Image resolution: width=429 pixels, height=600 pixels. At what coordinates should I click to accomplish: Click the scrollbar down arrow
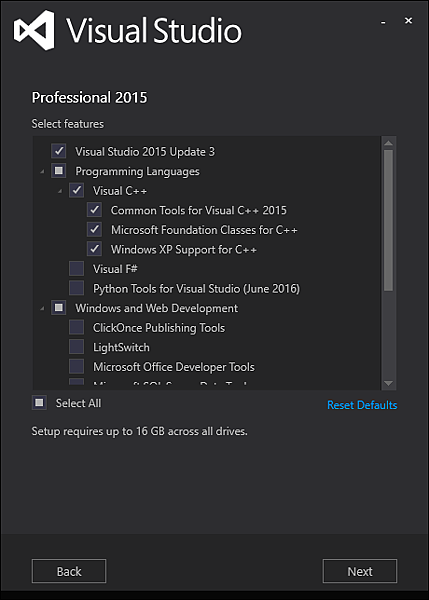[x=388, y=383]
